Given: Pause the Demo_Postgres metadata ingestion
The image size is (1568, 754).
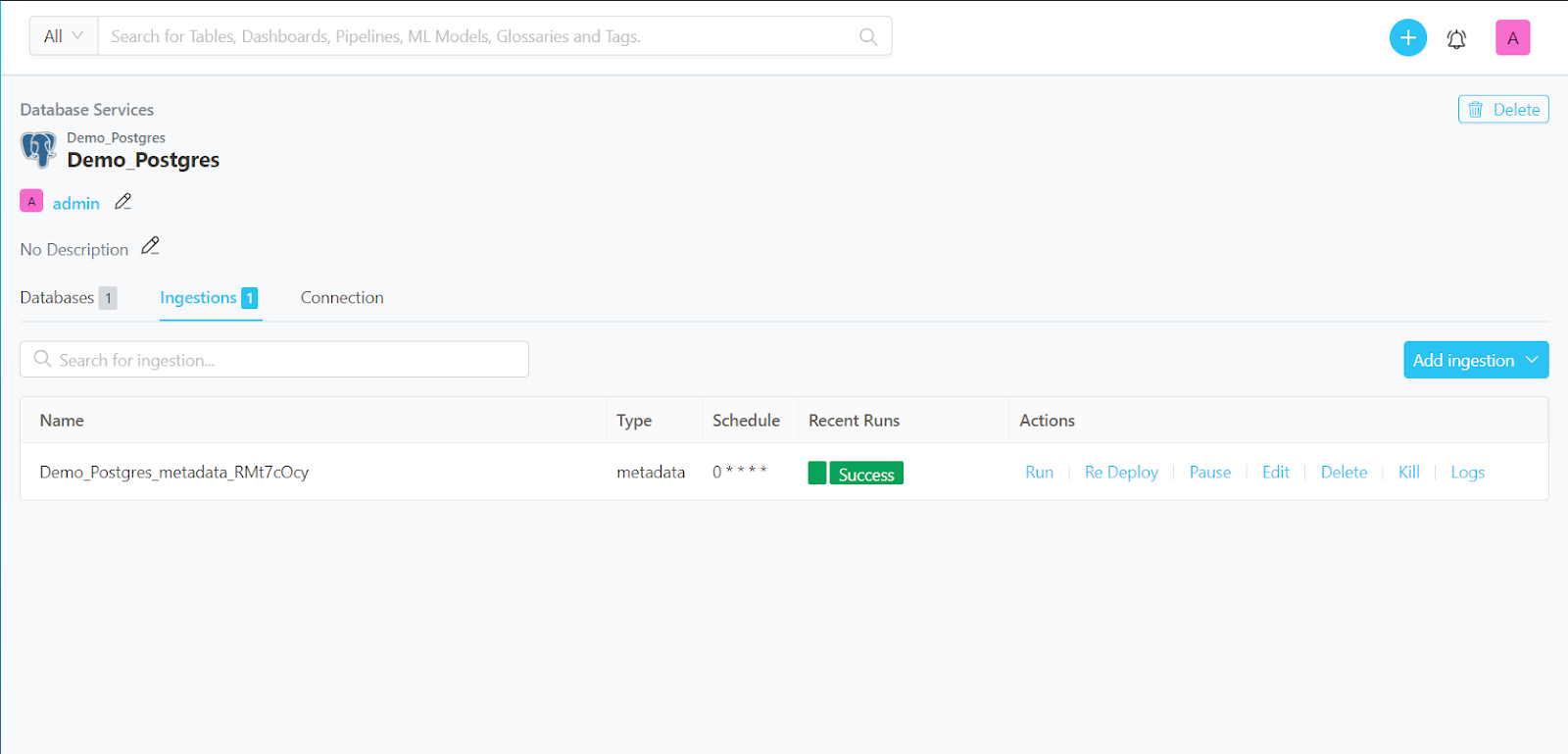Looking at the screenshot, I should pyautogui.click(x=1209, y=473).
